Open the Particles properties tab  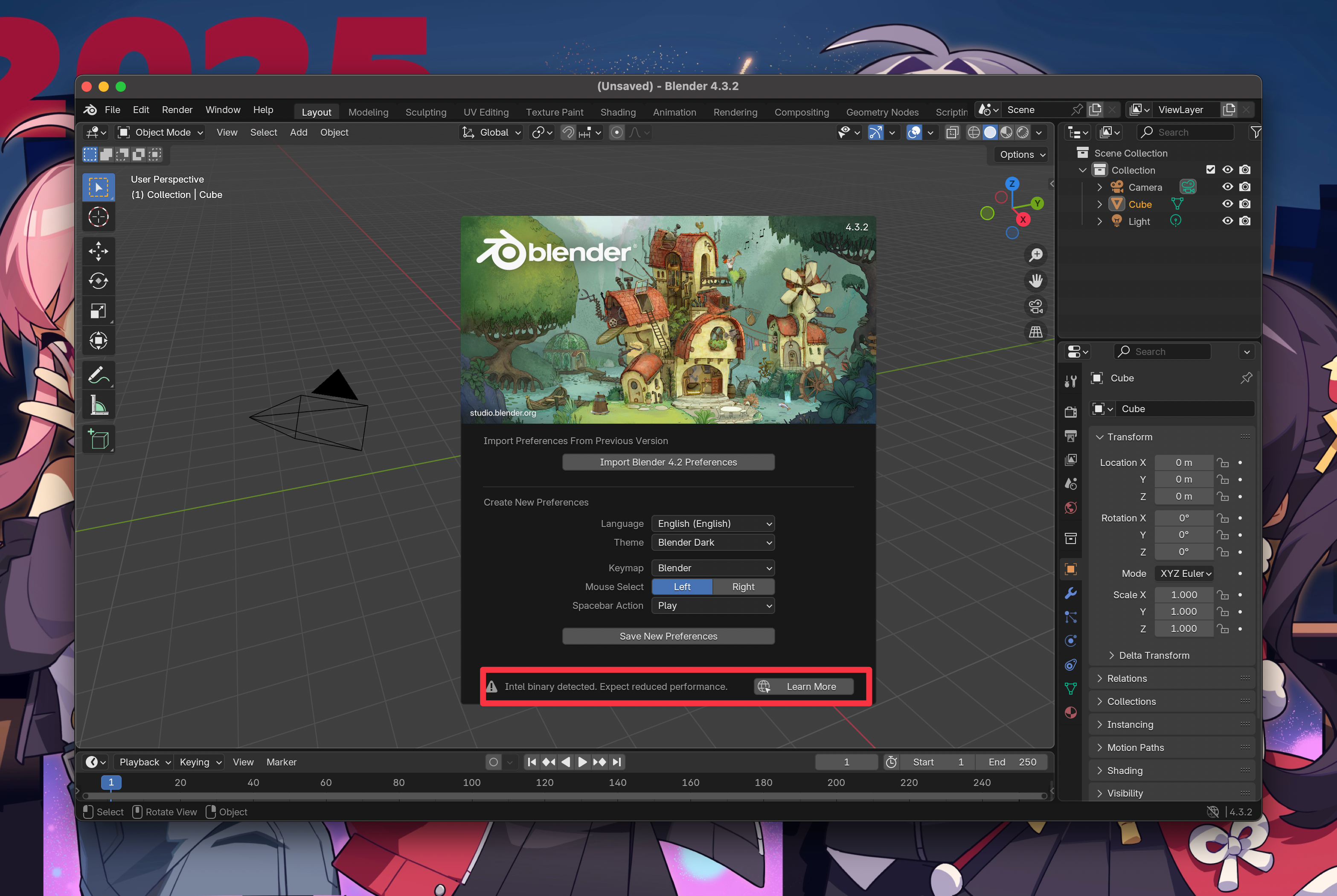1071,617
